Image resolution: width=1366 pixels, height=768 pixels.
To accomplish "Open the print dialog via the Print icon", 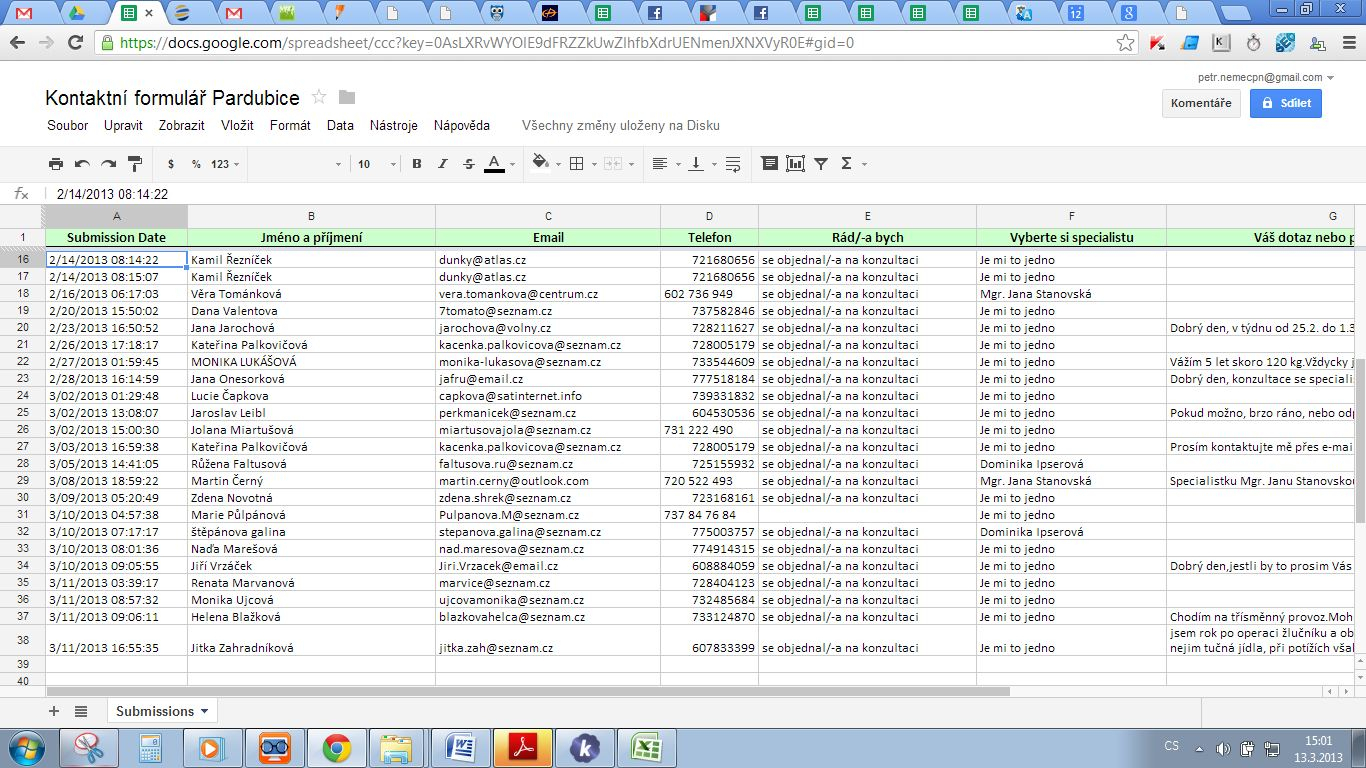I will [56, 163].
